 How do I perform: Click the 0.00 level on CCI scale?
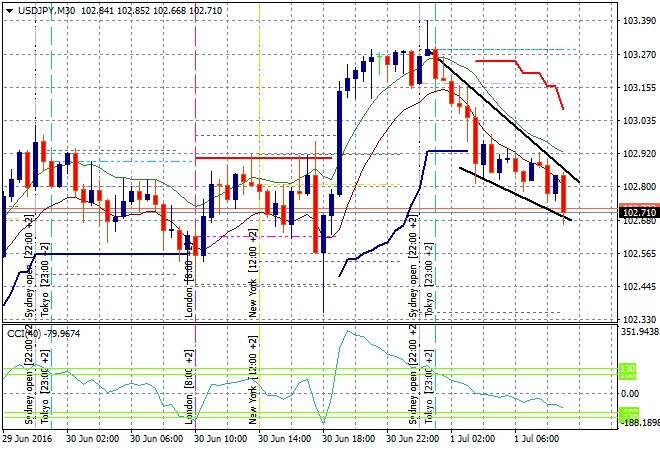(x=632, y=392)
